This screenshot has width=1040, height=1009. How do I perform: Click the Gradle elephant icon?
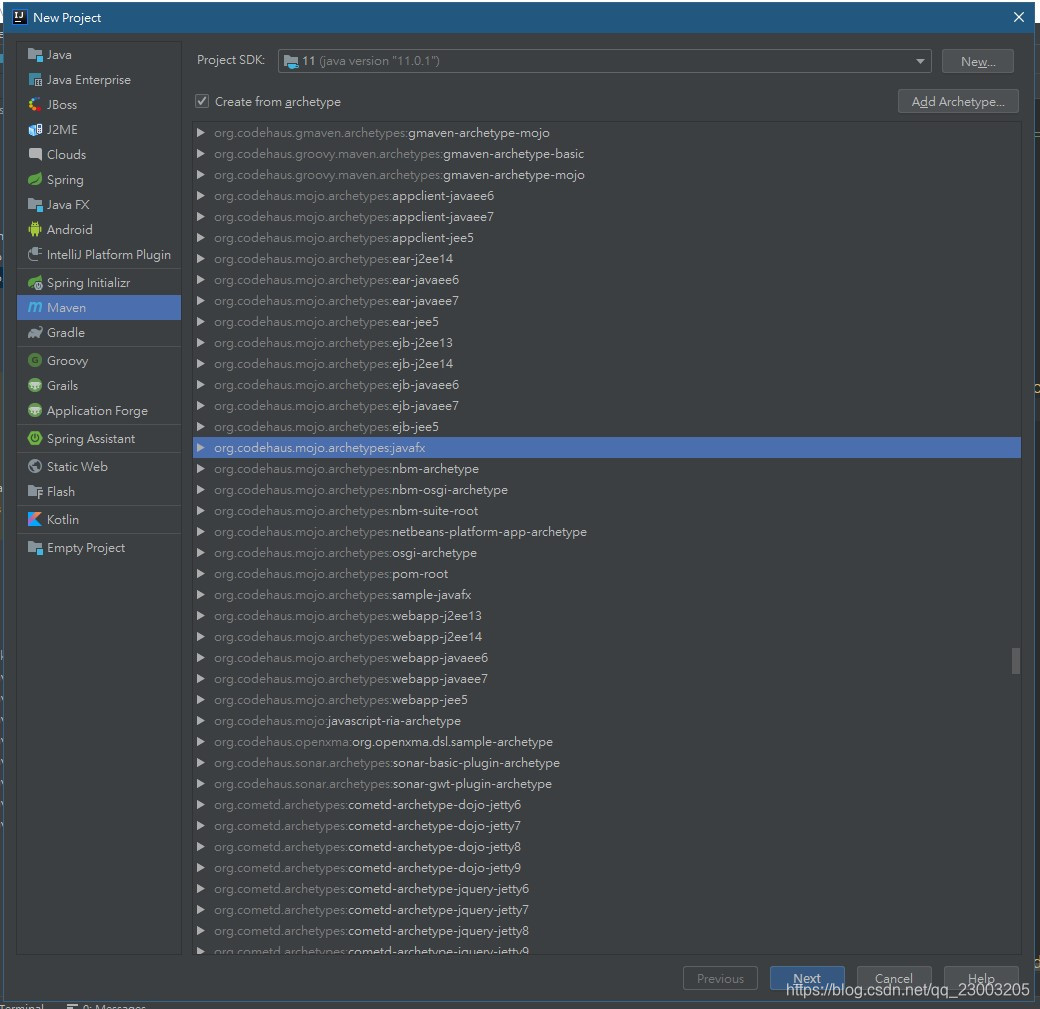(35, 333)
